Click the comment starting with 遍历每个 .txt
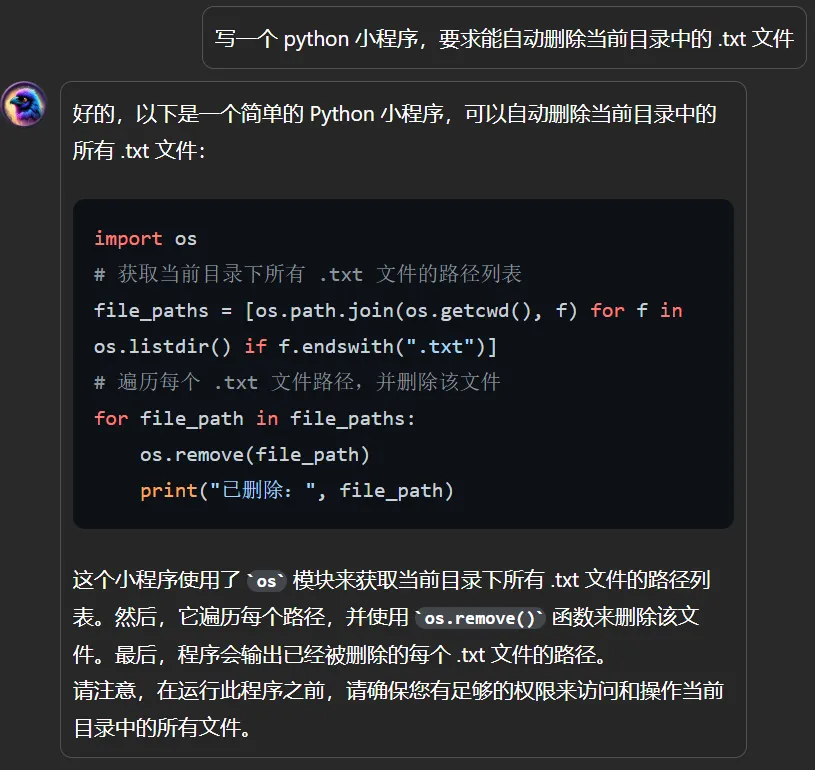Viewport: 815px width, 770px height. pyautogui.click(x=297, y=382)
